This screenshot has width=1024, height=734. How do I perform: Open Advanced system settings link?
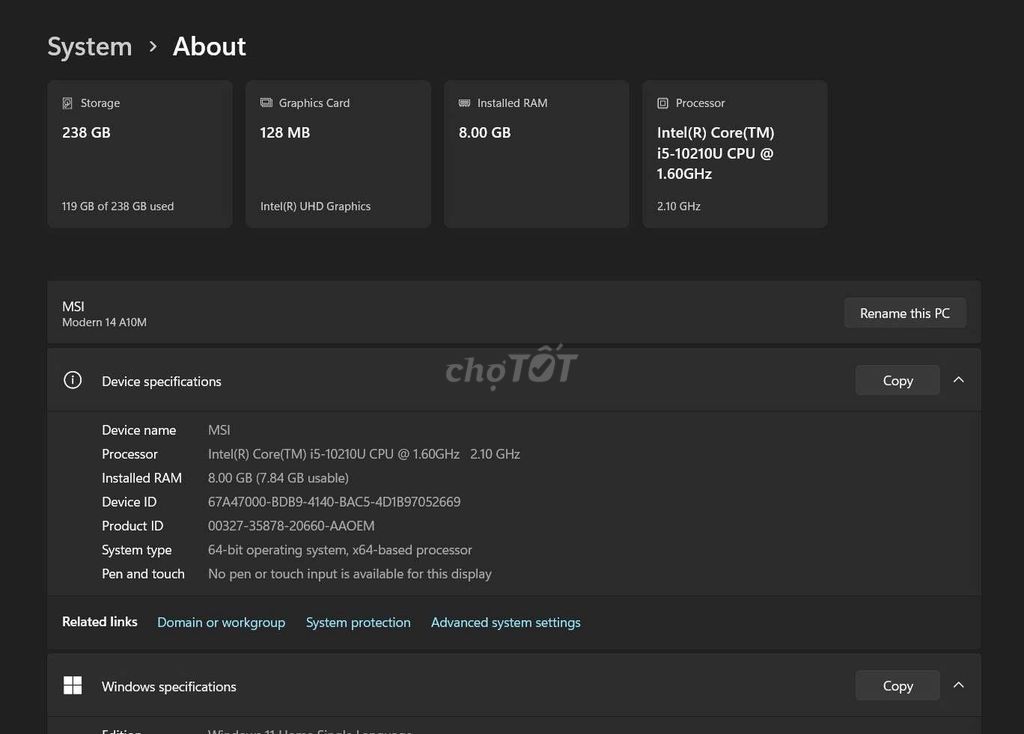pos(505,622)
